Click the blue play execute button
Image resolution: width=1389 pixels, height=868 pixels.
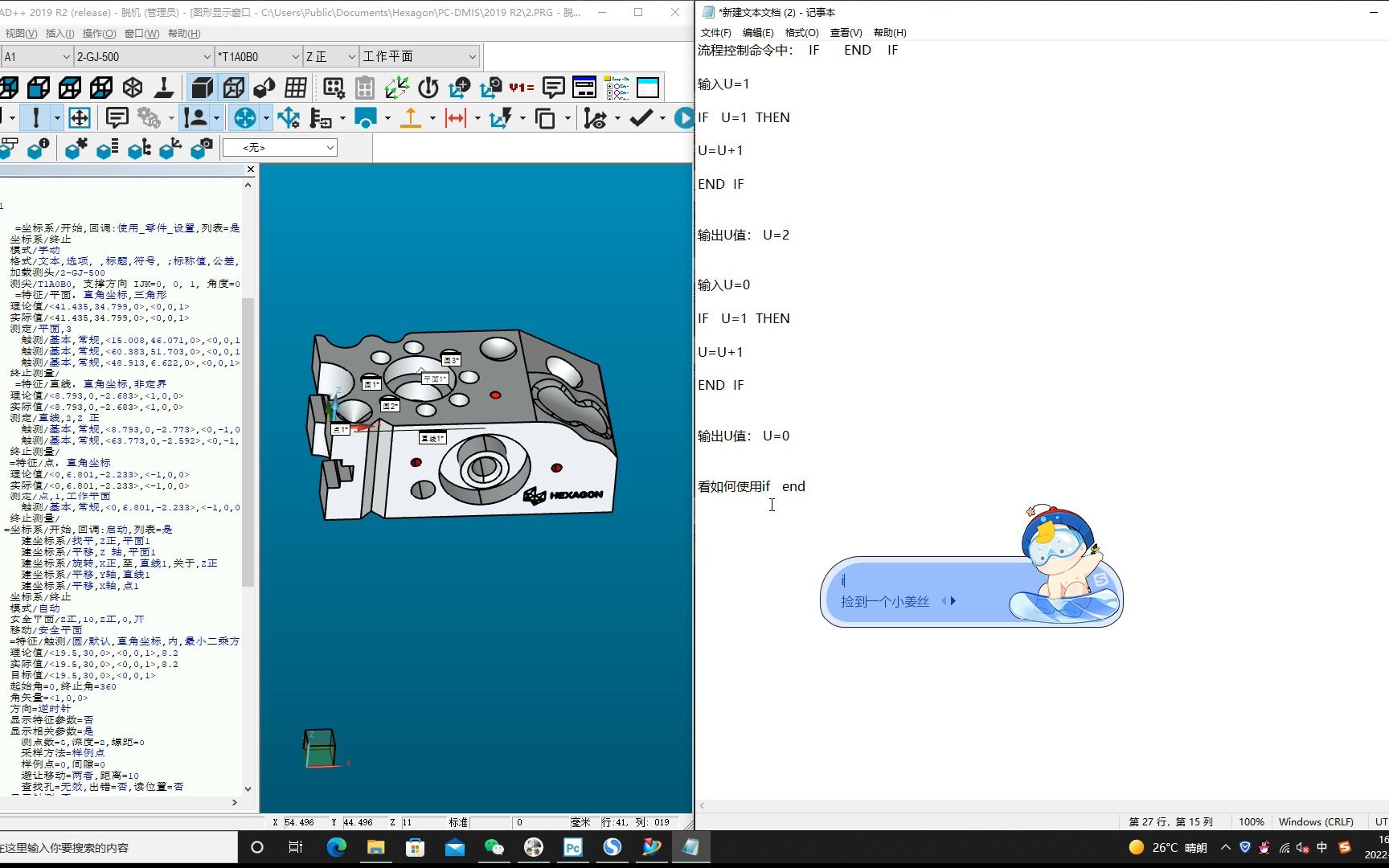tap(684, 117)
